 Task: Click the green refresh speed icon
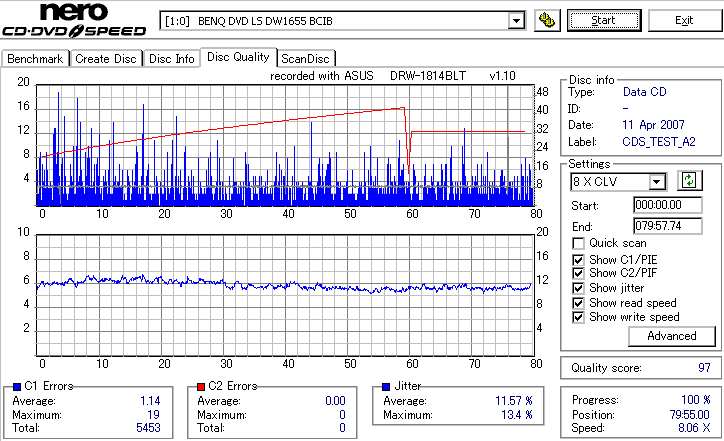[x=689, y=180]
